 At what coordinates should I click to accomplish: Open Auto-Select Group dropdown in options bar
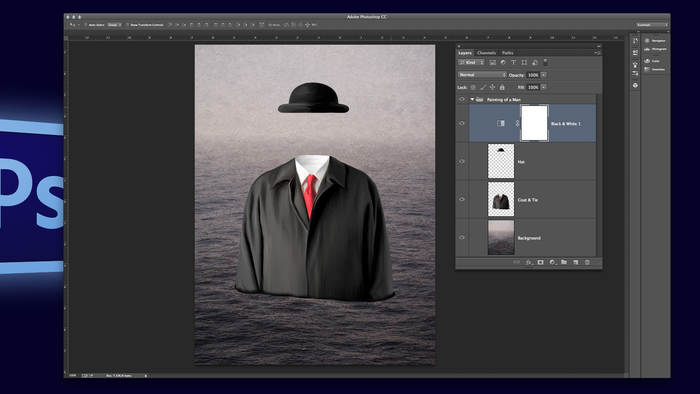click(x=114, y=25)
